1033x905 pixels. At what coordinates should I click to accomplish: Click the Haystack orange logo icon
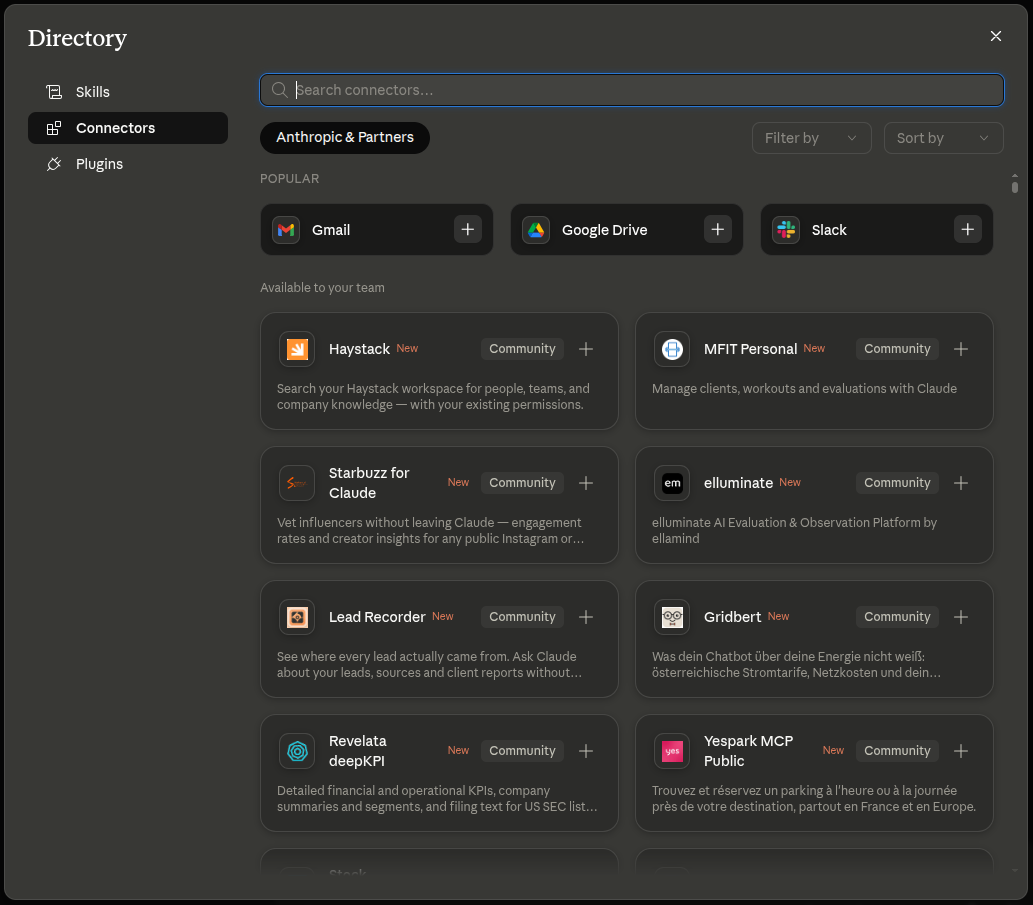point(297,349)
